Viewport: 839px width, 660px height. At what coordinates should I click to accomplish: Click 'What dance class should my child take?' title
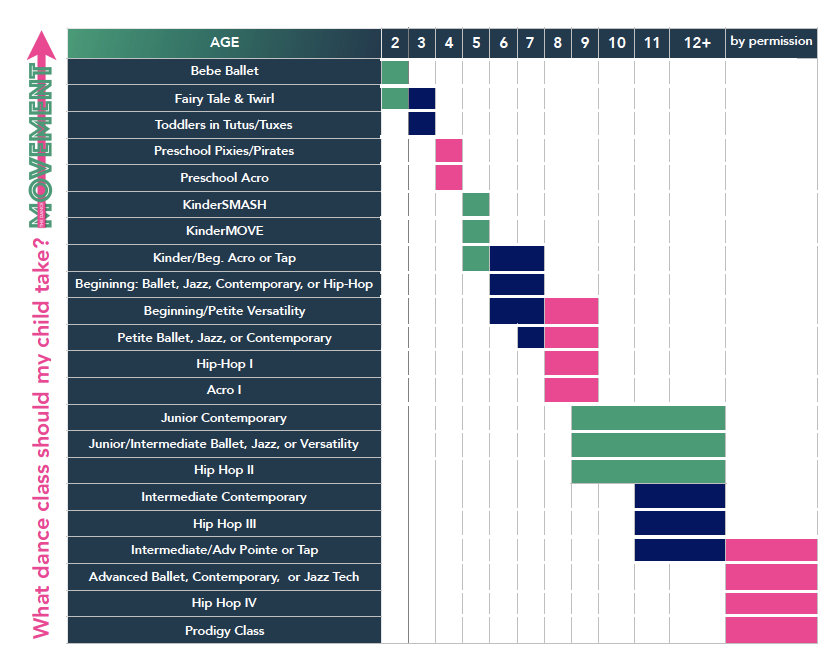[41, 438]
